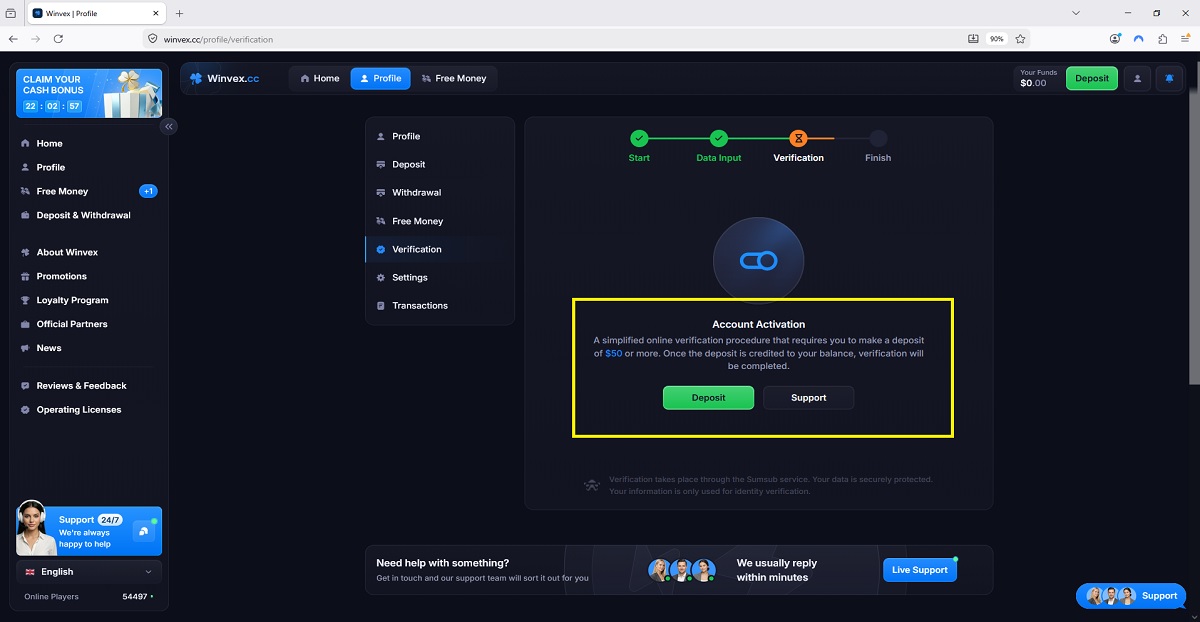1200x622 pixels.
Task: Click the Finish step circle
Action: point(878,139)
